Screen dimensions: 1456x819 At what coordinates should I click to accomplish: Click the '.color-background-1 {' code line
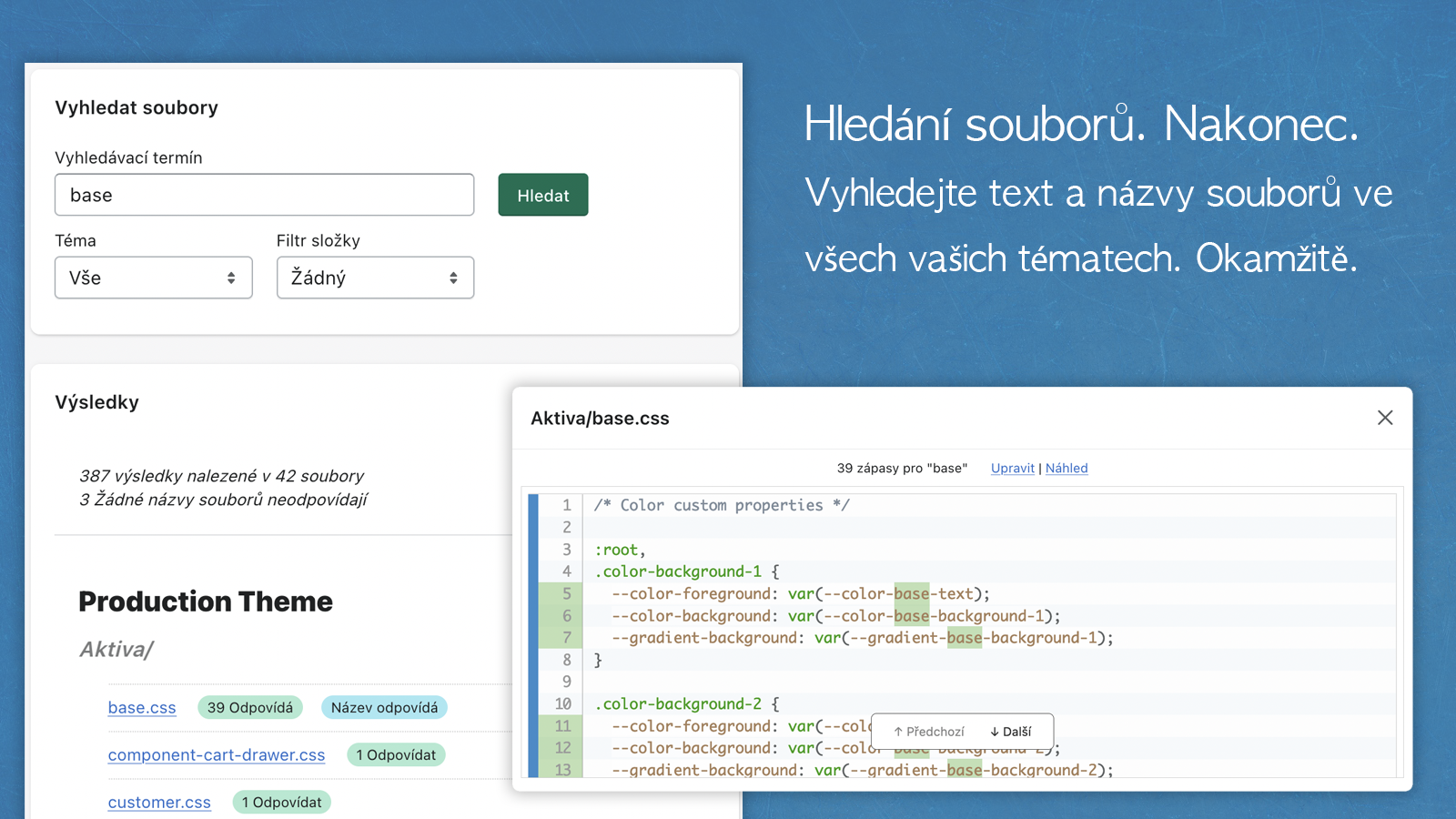click(687, 571)
